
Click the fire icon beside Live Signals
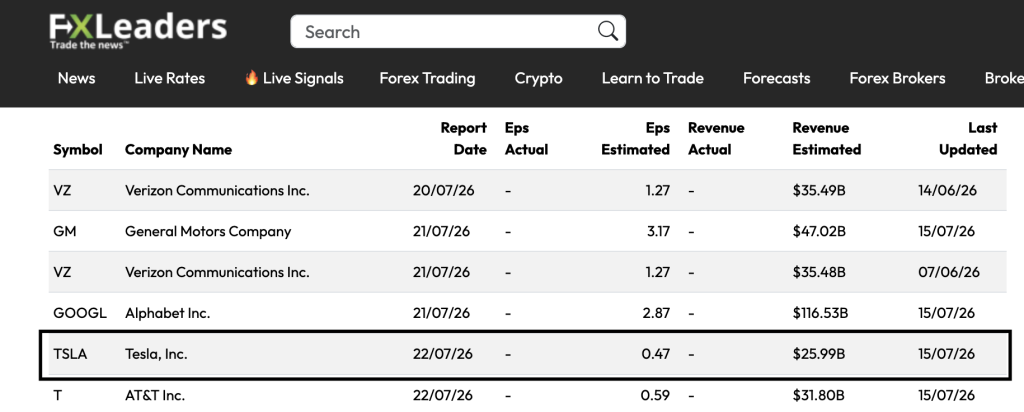click(x=251, y=78)
